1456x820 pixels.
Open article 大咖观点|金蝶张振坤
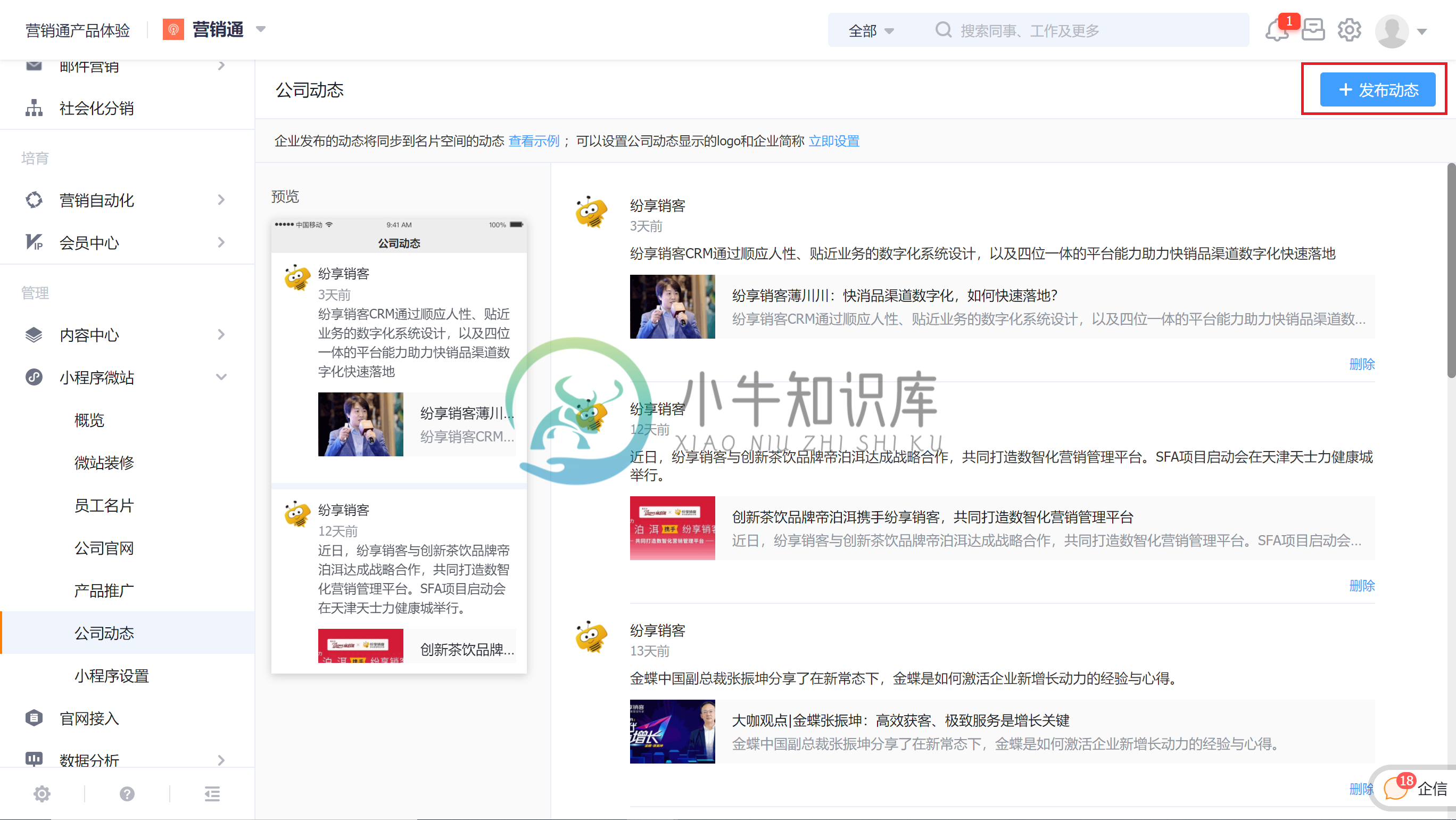[x=900, y=720]
